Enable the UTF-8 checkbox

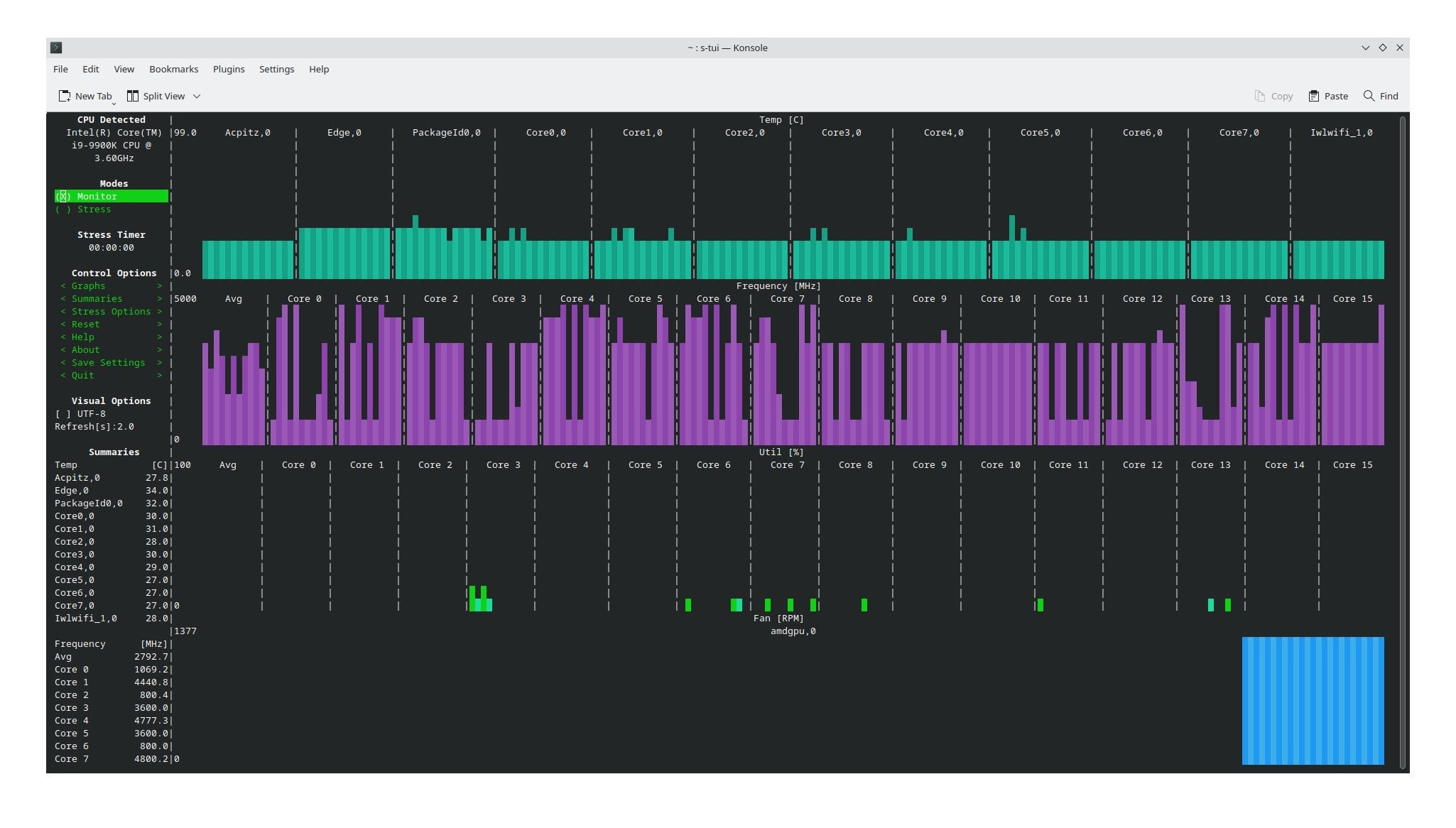coord(63,414)
